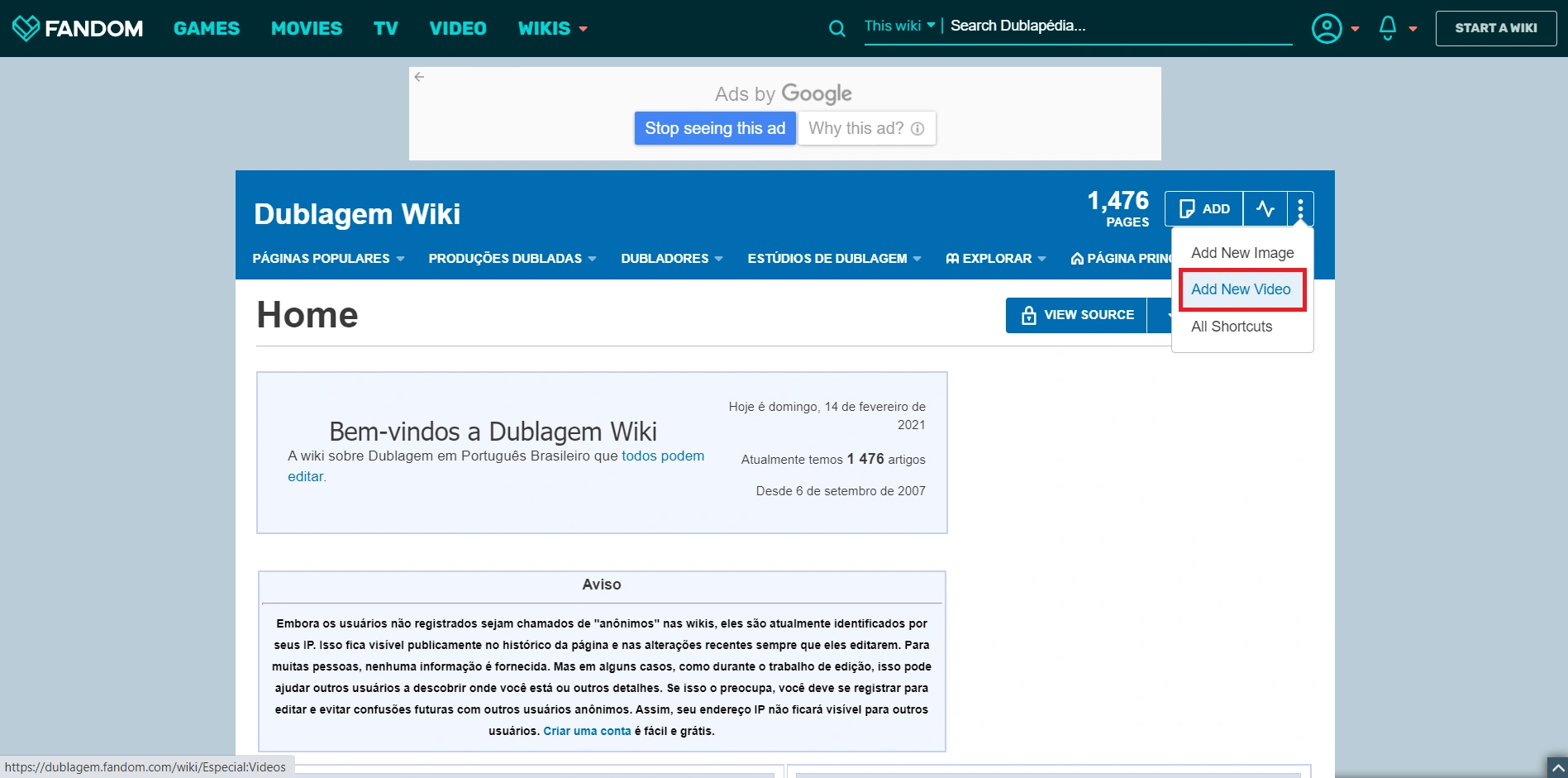Open the Video section
The width and height of the screenshot is (1568, 778).
(x=458, y=28)
